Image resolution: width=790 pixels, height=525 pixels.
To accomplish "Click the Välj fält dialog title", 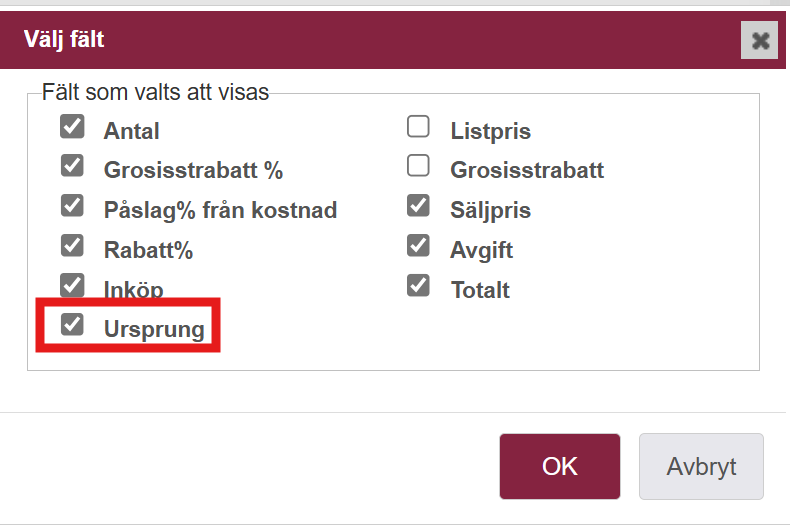I will pyautogui.click(x=64, y=40).
